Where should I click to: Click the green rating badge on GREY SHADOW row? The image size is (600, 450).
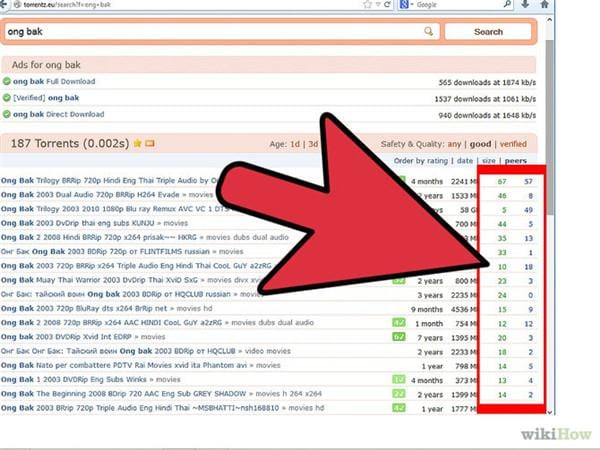(x=399, y=394)
